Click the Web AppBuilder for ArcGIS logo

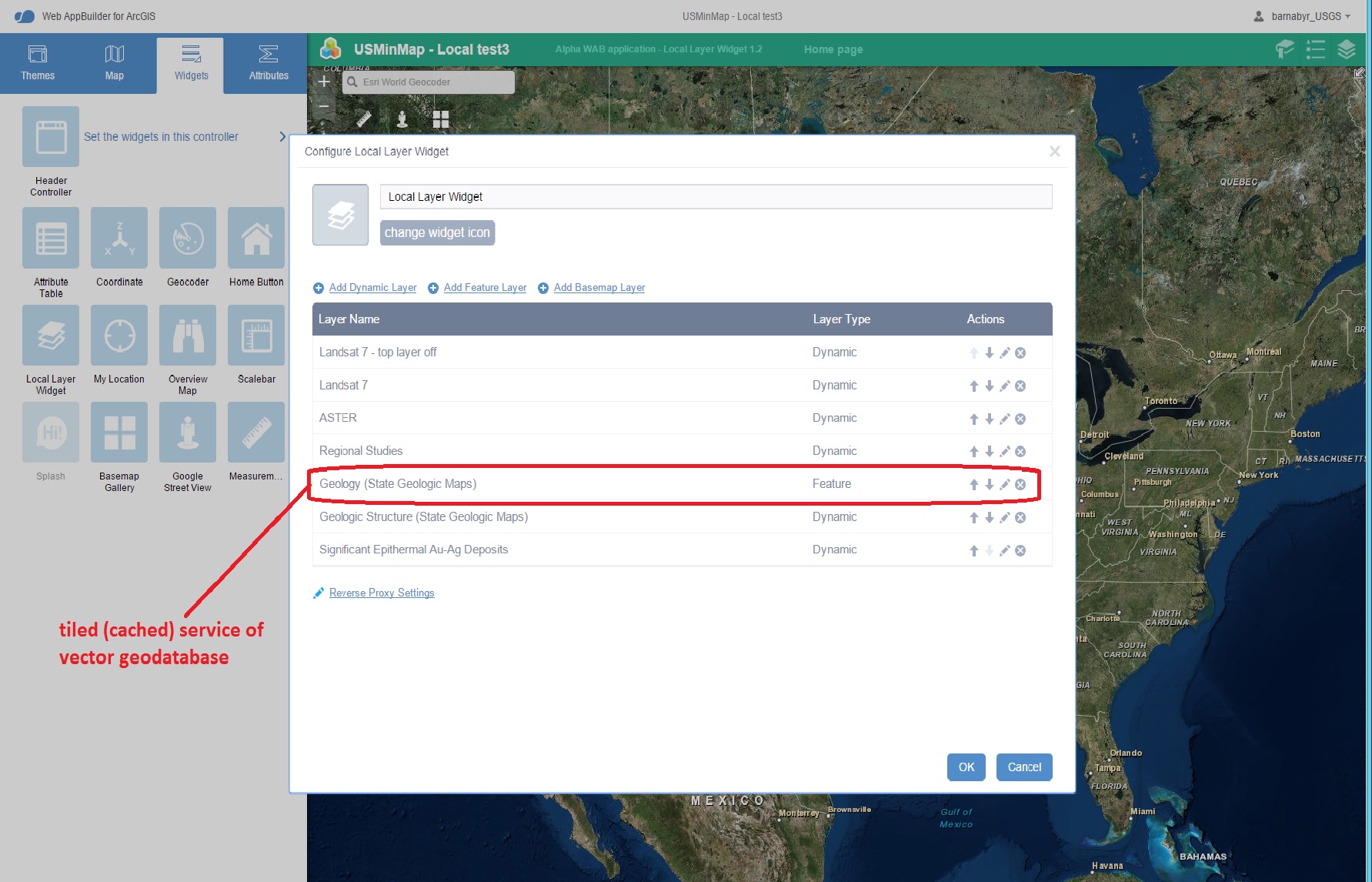[x=25, y=16]
